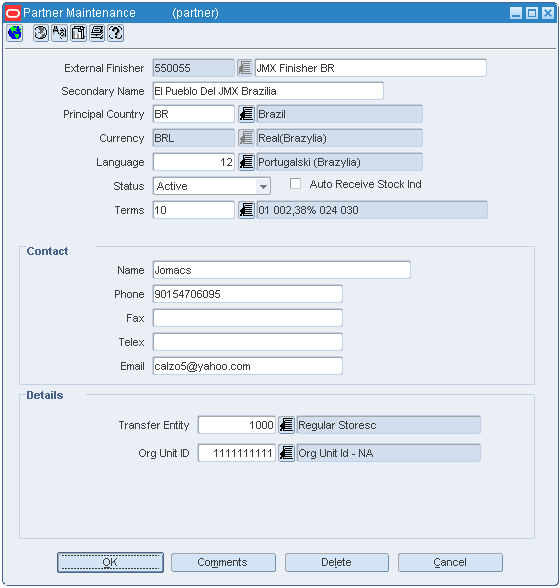The image size is (560, 588).
Task: Open the Language list of values icon
Action: pyautogui.click(x=246, y=162)
